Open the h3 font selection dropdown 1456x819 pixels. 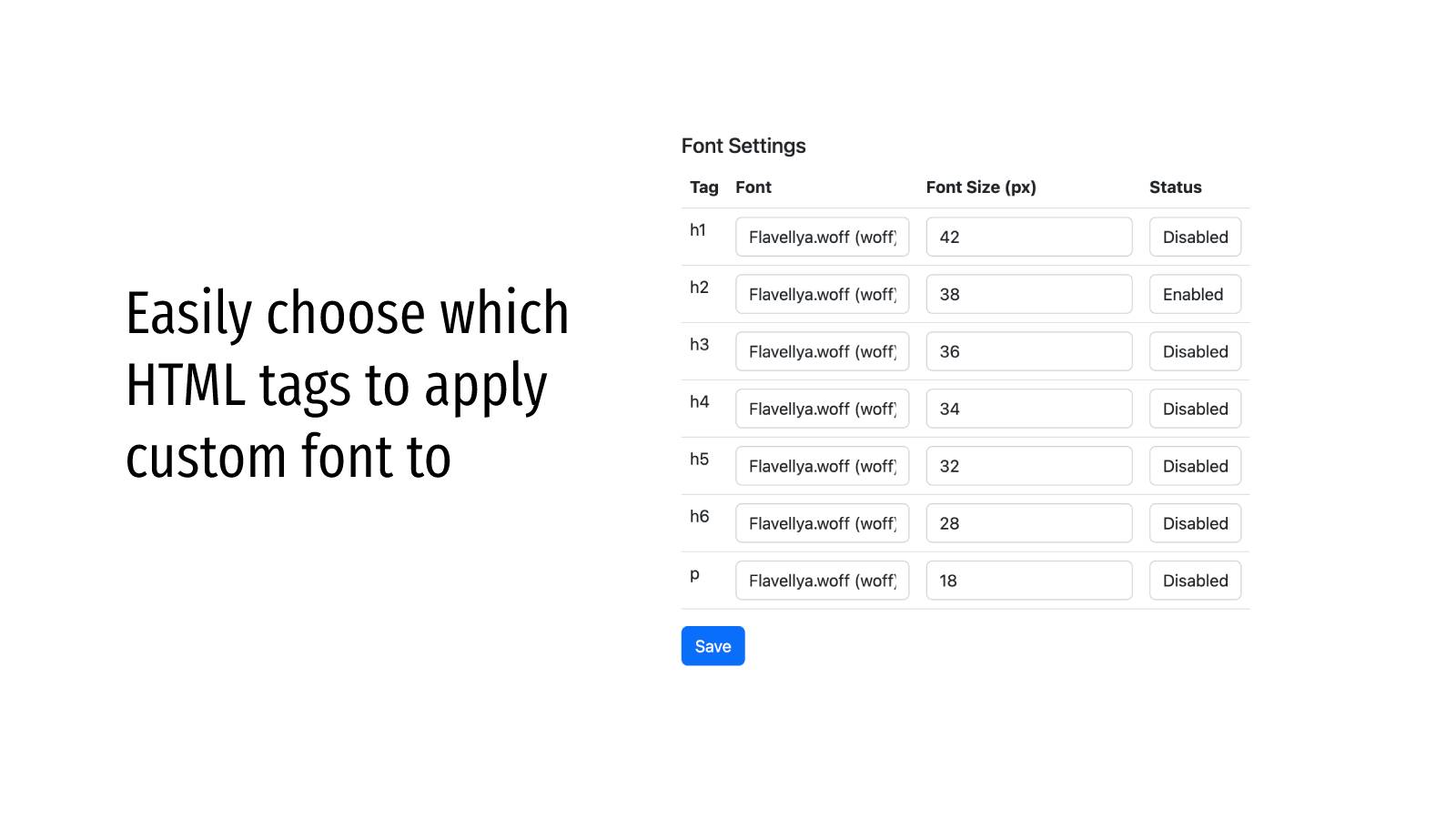(x=822, y=351)
